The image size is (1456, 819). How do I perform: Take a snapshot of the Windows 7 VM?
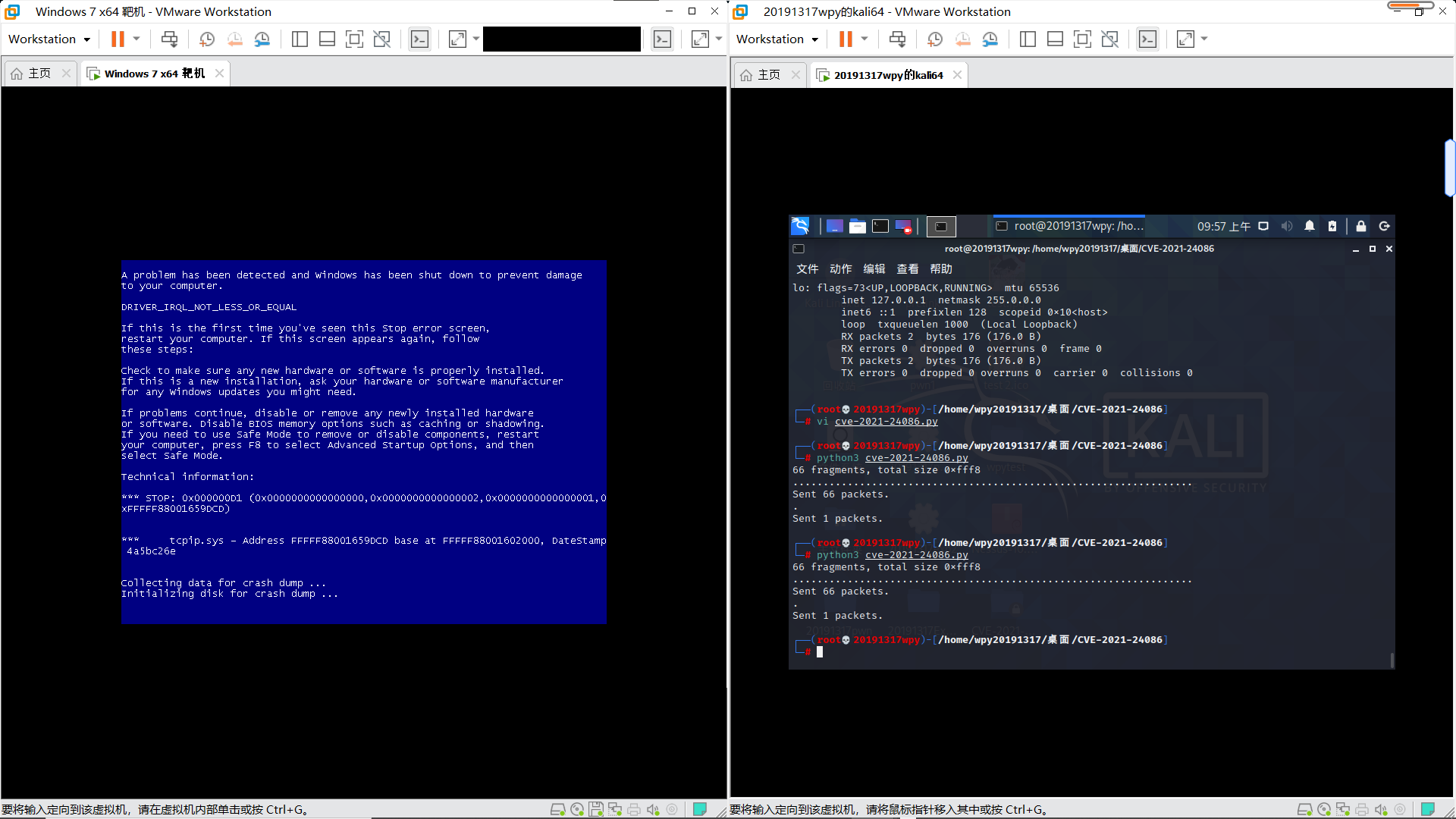pyautogui.click(x=207, y=39)
